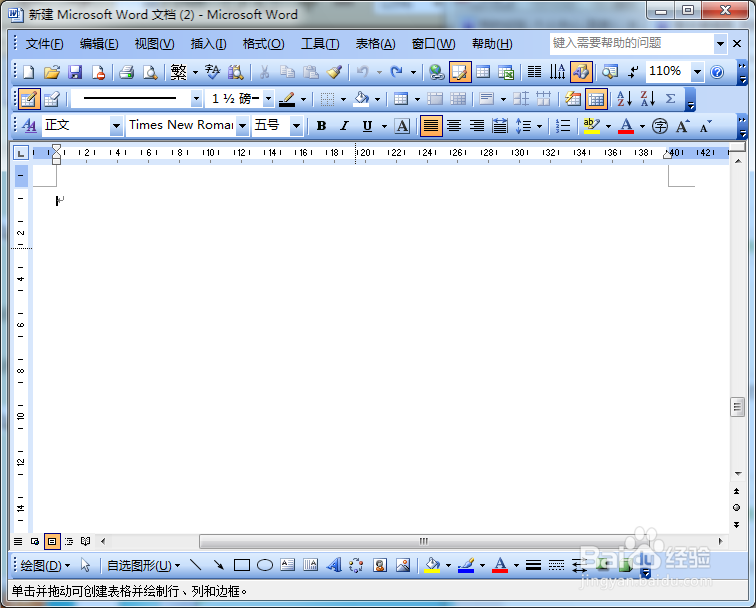Image resolution: width=756 pixels, height=608 pixels.
Task: Insert Clip Art from drawing toolbar
Action: [380, 565]
